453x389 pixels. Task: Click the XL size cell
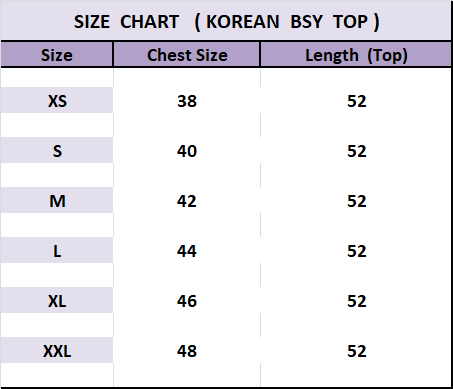57,300
